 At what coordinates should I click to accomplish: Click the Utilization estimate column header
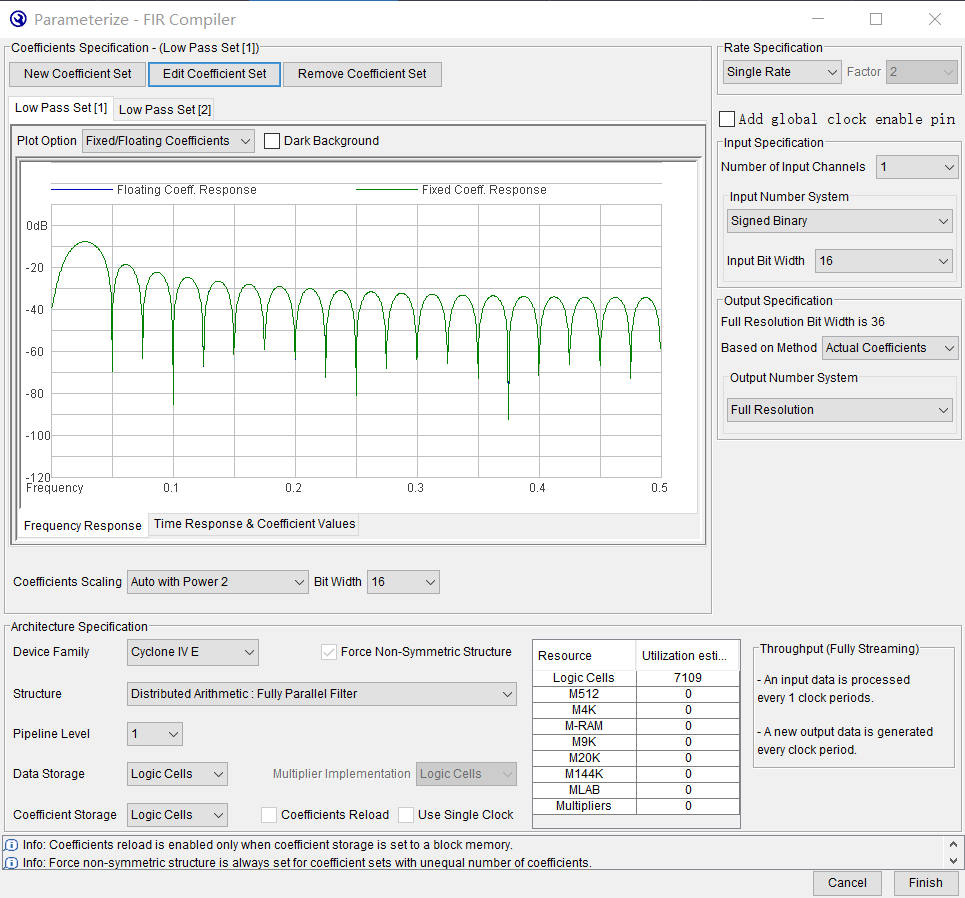click(x=687, y=655)
